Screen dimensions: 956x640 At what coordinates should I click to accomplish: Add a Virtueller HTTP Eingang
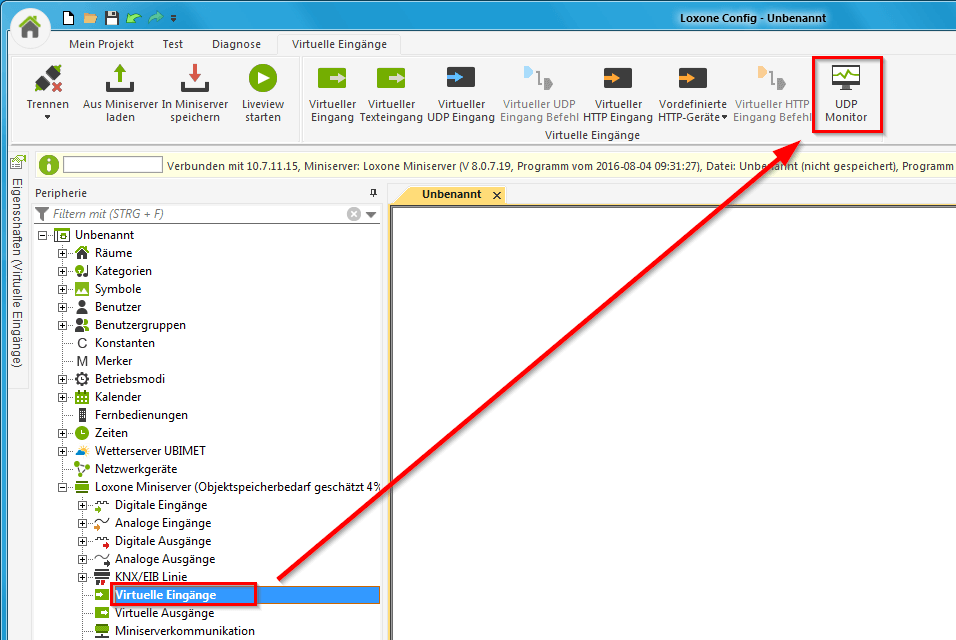click(x=616, y=95)
